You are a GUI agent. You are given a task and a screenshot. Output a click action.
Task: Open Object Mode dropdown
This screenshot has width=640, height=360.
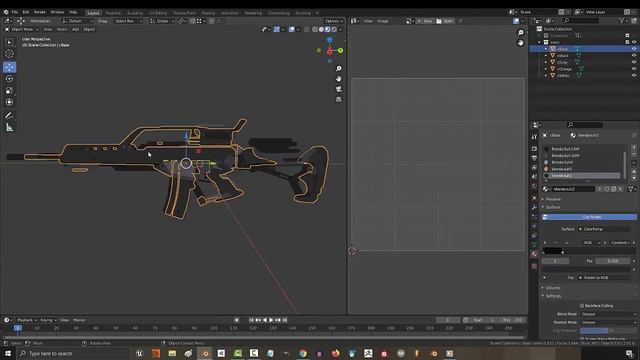coord(22,29)
